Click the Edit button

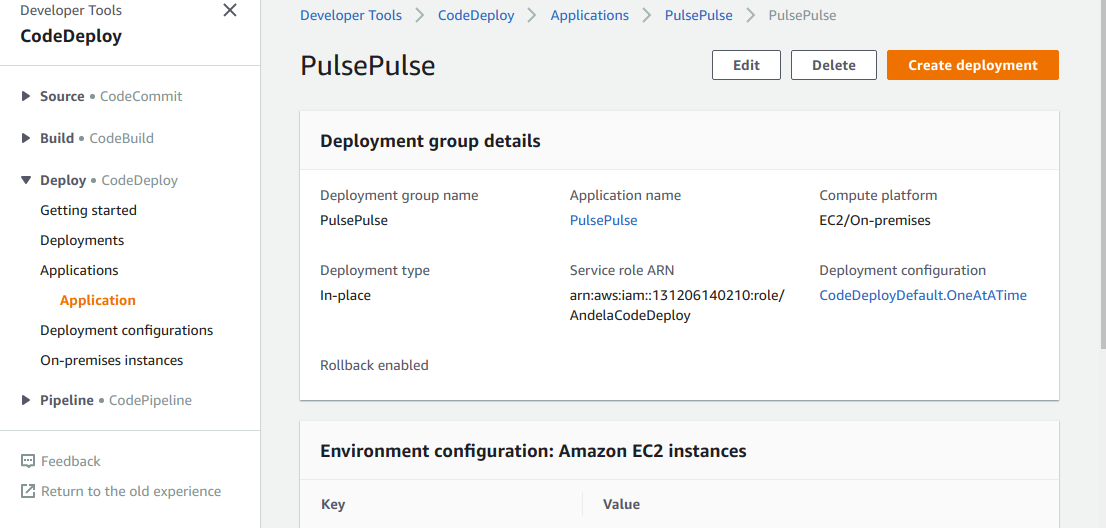(746, 65)
